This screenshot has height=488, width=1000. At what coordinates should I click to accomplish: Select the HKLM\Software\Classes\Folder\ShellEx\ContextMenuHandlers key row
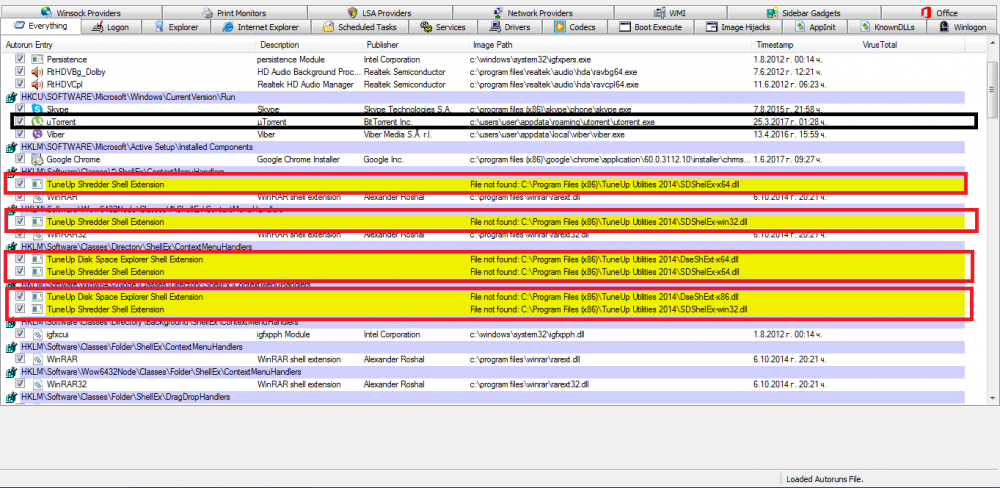point(487,347)
